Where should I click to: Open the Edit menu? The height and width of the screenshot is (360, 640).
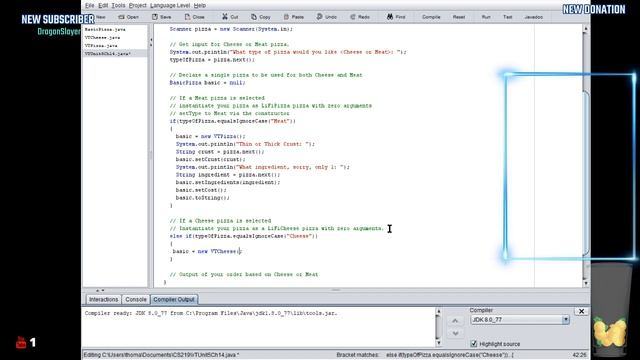pos(103,5)
